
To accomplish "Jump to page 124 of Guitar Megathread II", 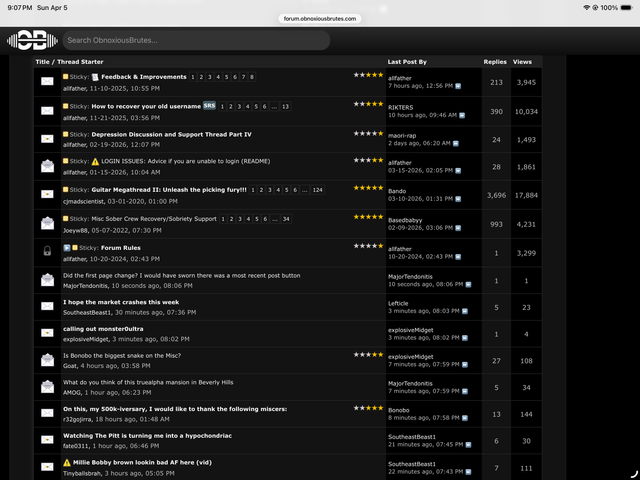I will (318, 190).
